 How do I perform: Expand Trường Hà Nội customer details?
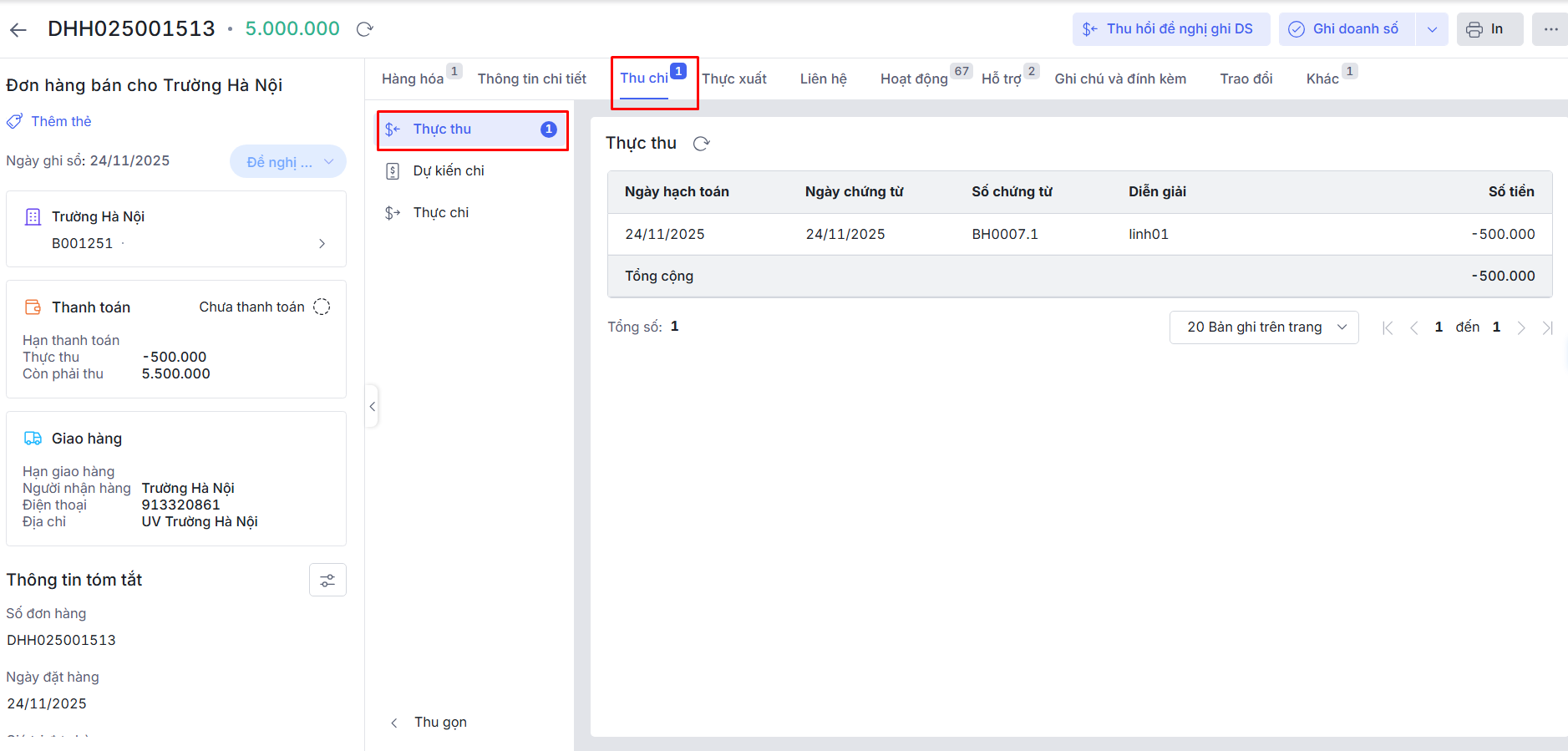point(322,244)
